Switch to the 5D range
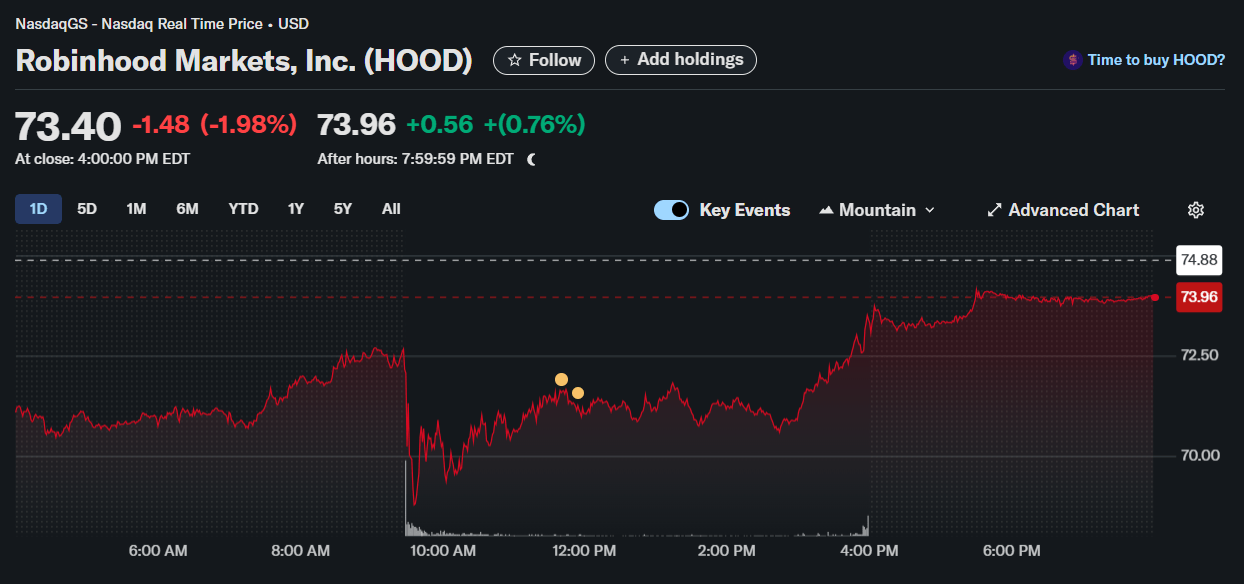The image size is (1244, 584). (x=87, y=209)
